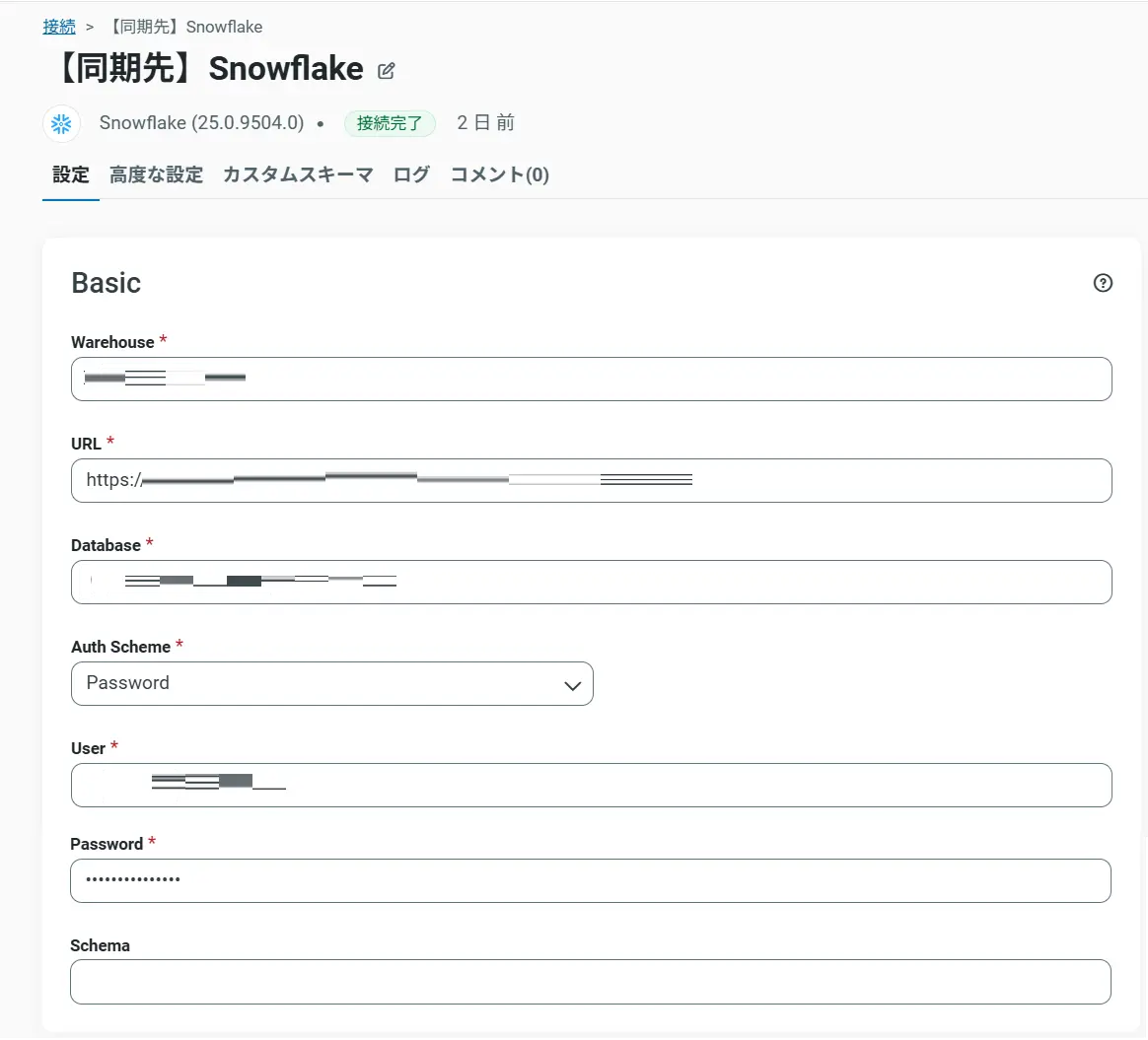Select the Database input field
Image resolution: width=1148 pixels, height=1040 pixels.
(x=690, y=583)
